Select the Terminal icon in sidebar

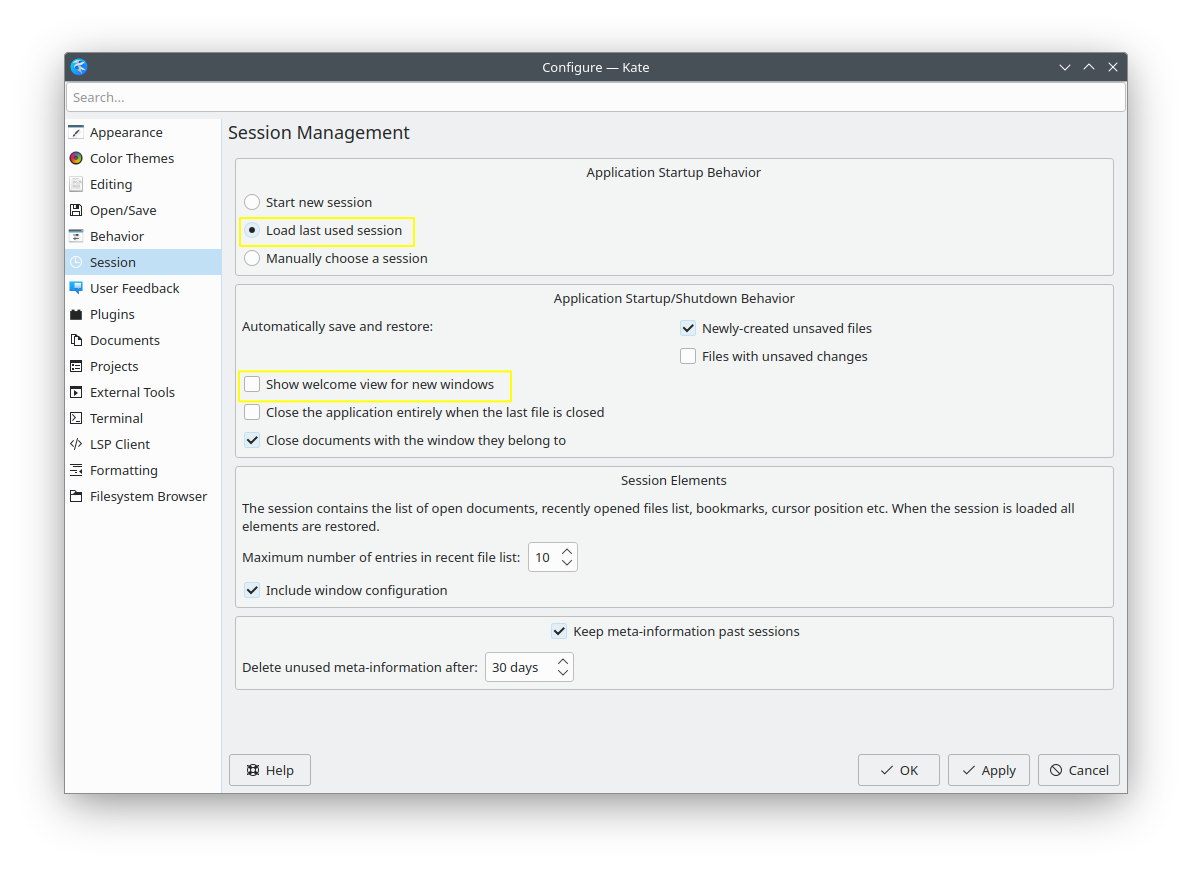(76, 418)
